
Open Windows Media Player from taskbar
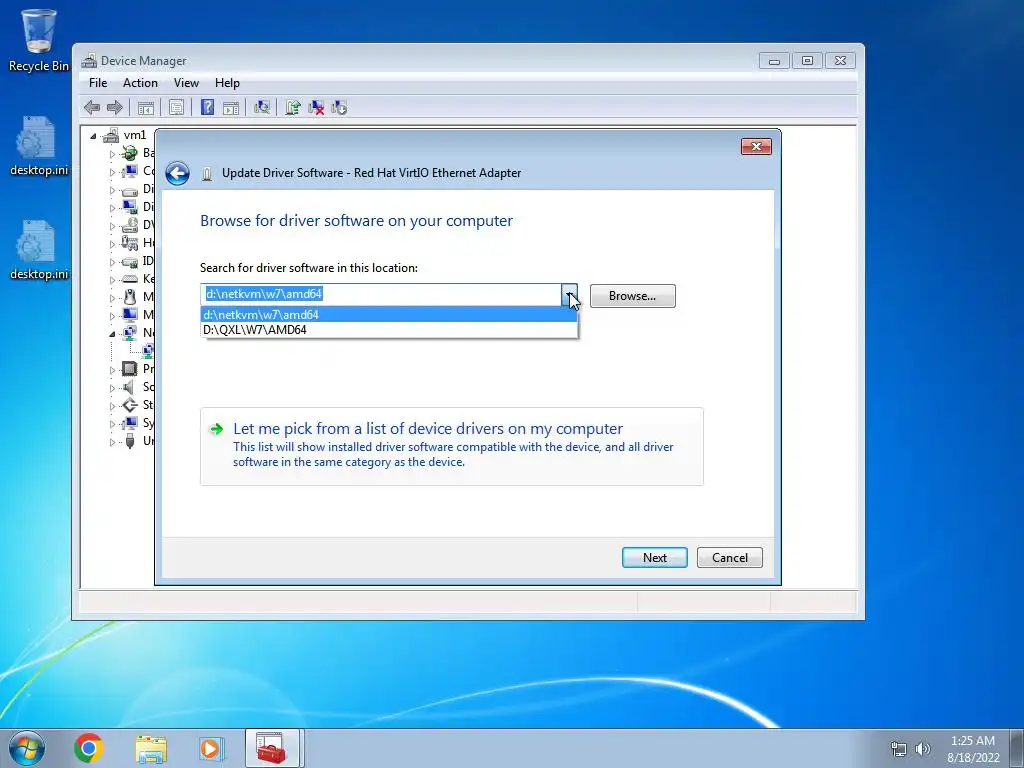210,748
